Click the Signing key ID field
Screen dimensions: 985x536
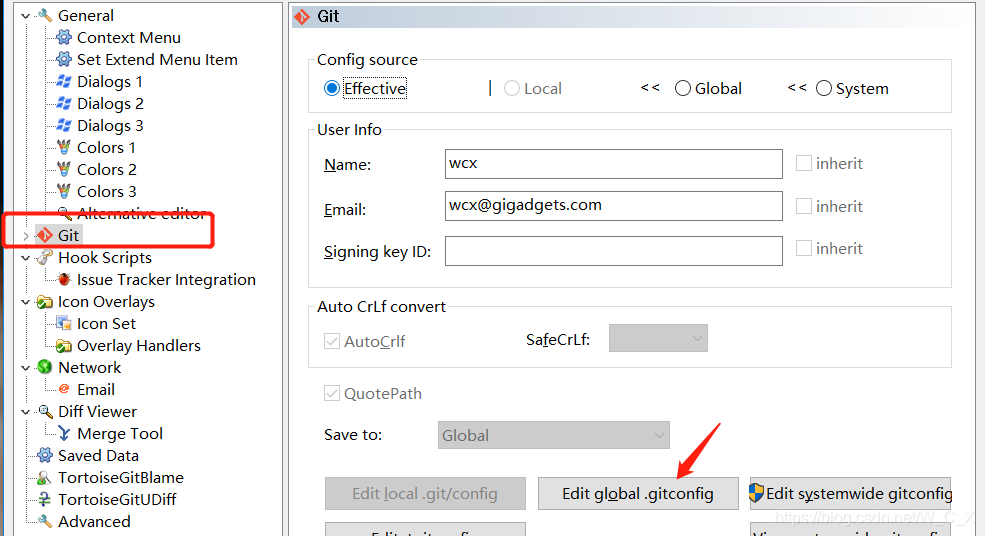point(614,251)
